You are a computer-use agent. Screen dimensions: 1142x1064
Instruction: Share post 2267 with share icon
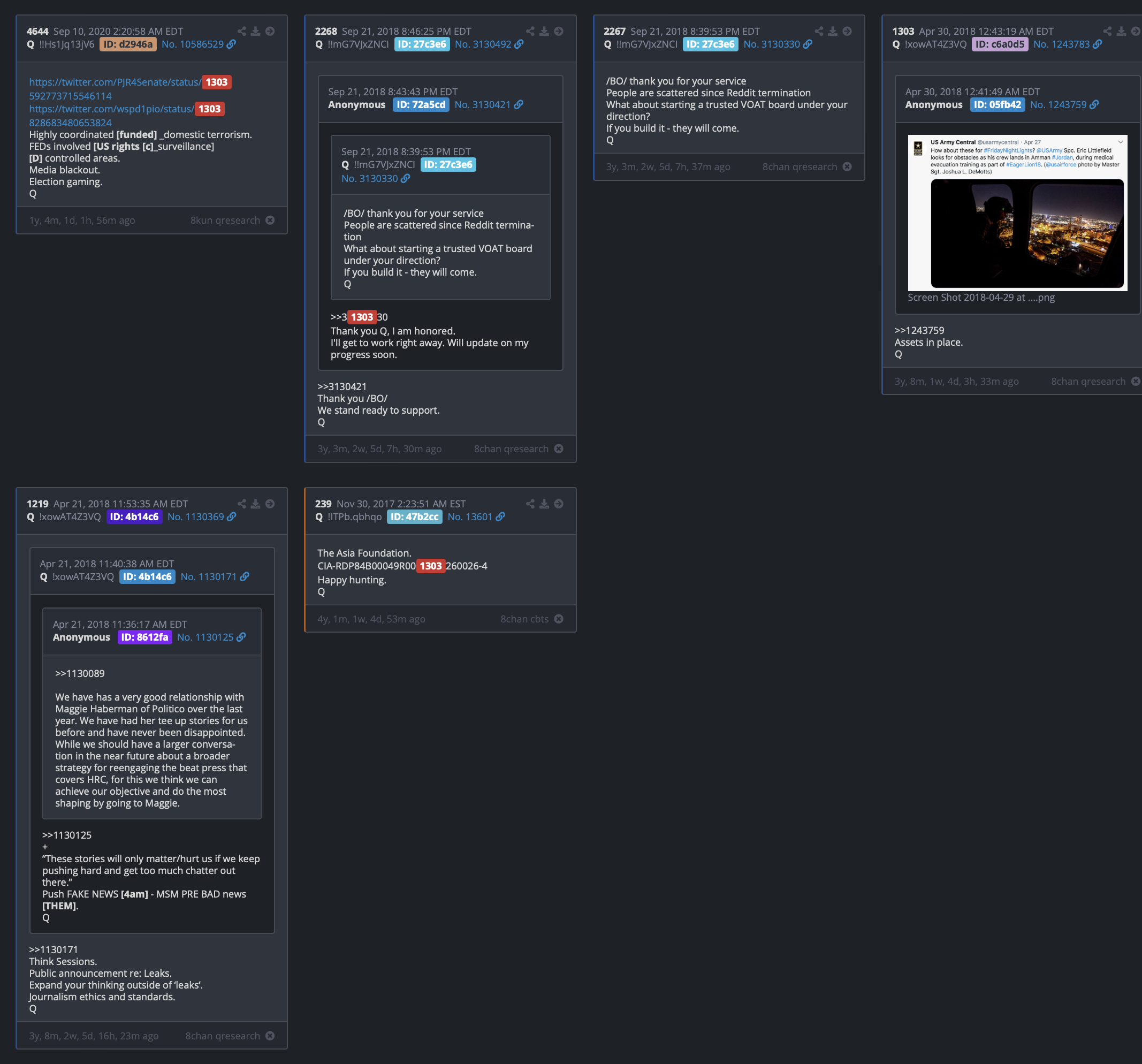tap(819, 31)
